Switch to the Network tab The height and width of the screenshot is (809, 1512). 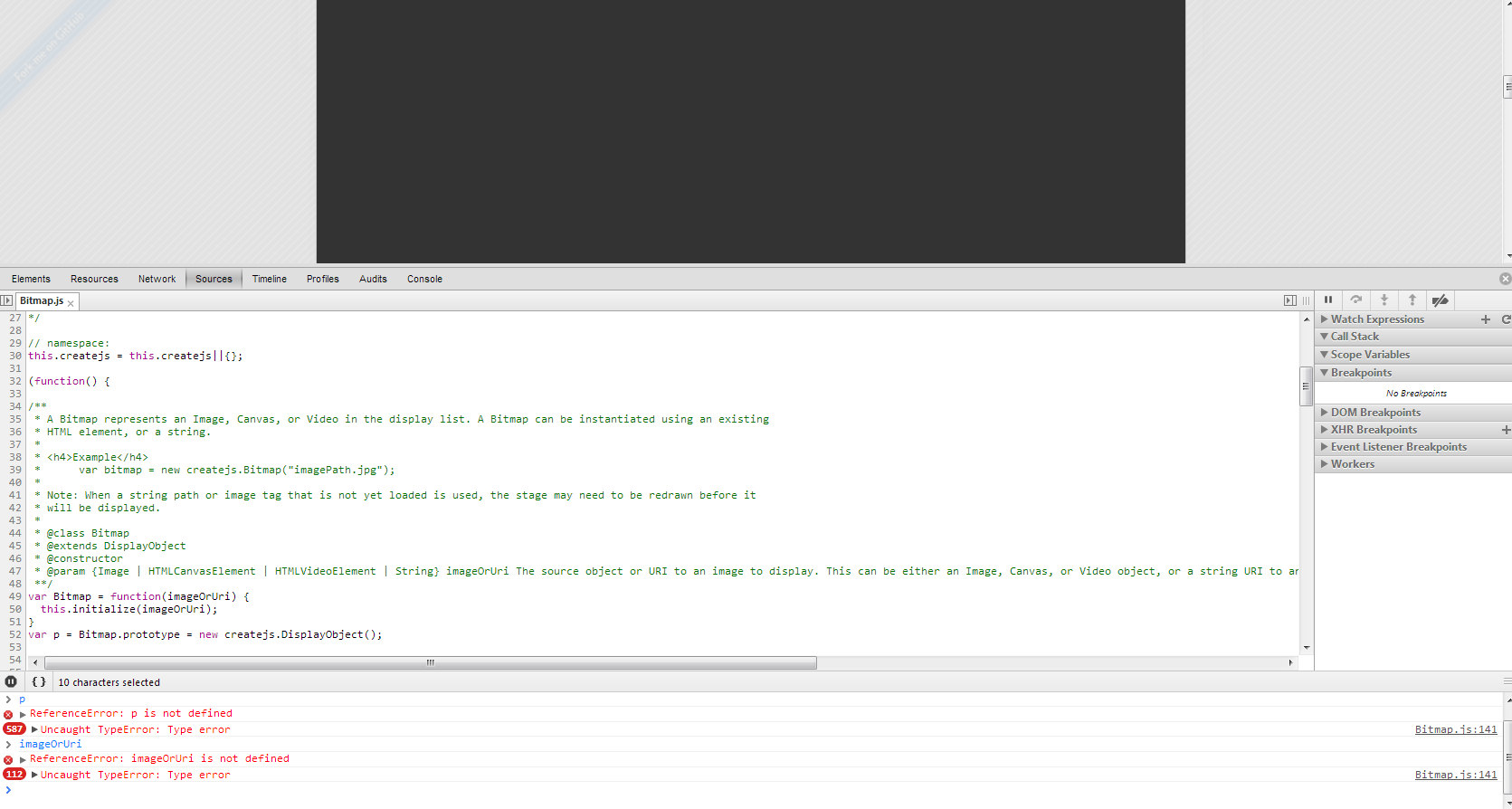157,279
